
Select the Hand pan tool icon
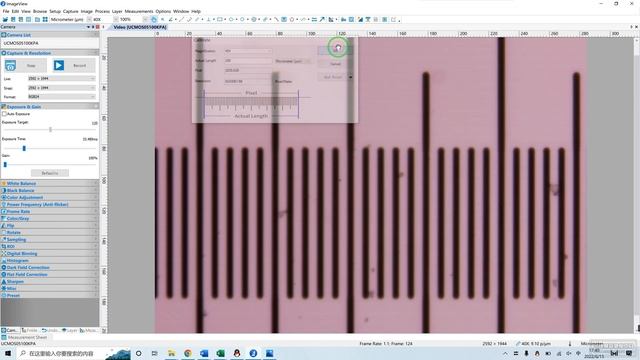point(154,20)
